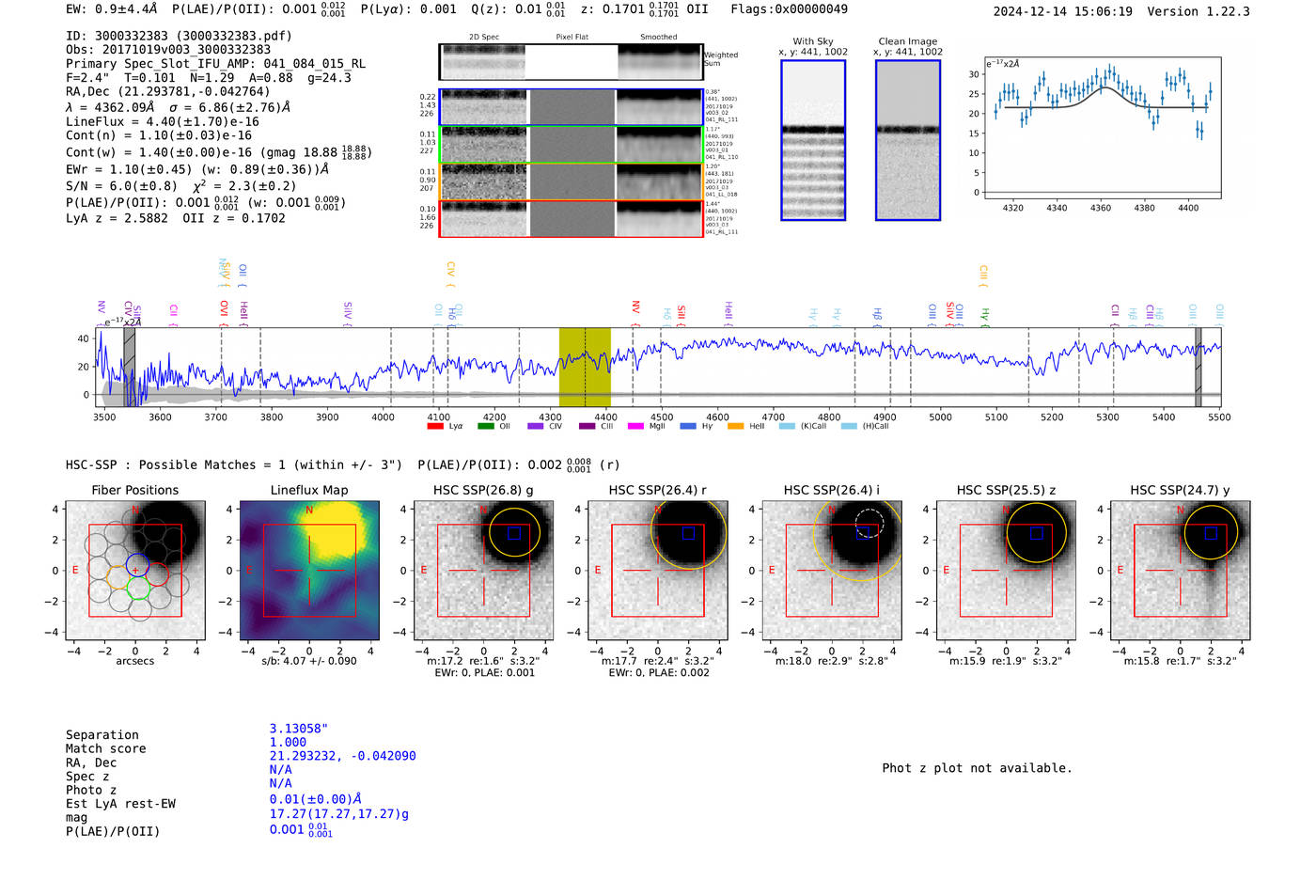Viewport: 1316px width, 896px height.
Task: Click the blue fiber circle in Fiber Positions
Action: [x=137, y=565]
